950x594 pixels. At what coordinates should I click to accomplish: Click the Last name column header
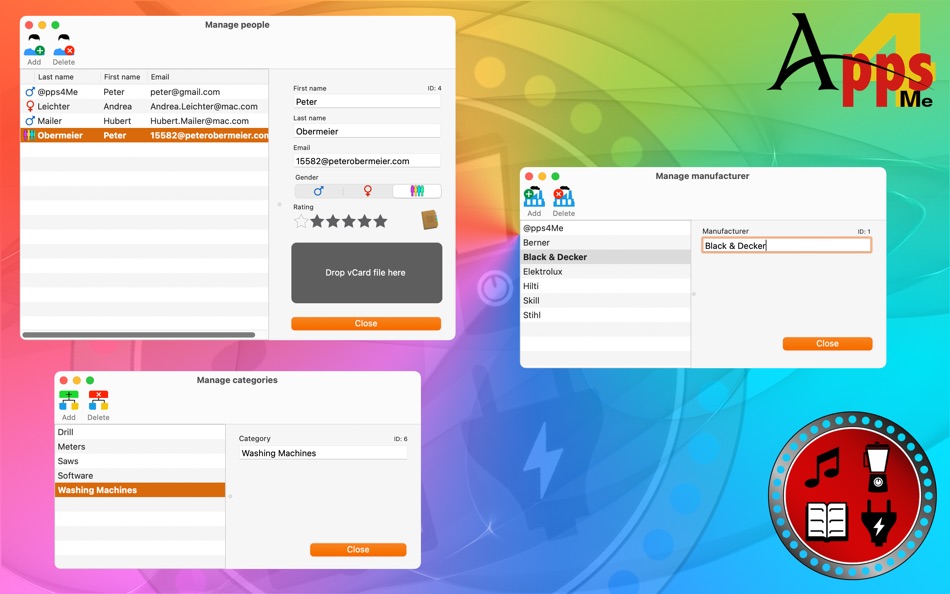tap(58, 76)
